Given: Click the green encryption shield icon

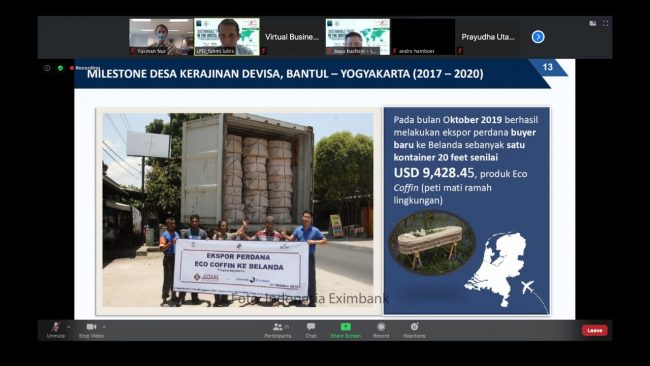Looking at the screenshot, I should 61,68.
